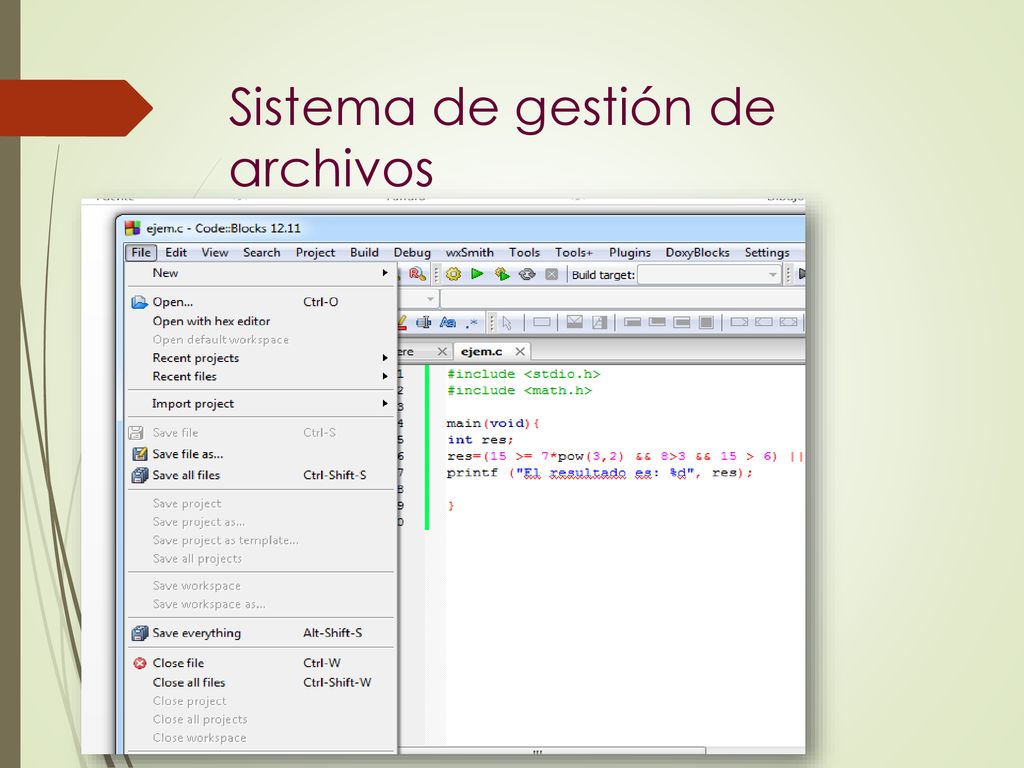
Task: Click the horizontal scrollbar under editor
Action: coord(552,751)
